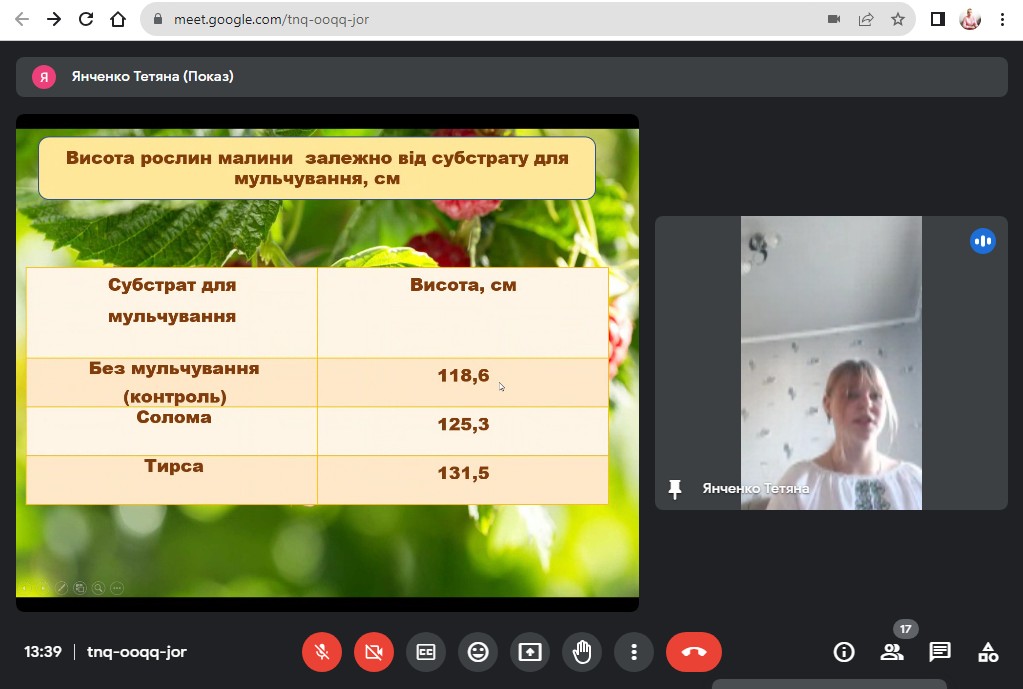Turn on the camera

(x=374, y=652)
